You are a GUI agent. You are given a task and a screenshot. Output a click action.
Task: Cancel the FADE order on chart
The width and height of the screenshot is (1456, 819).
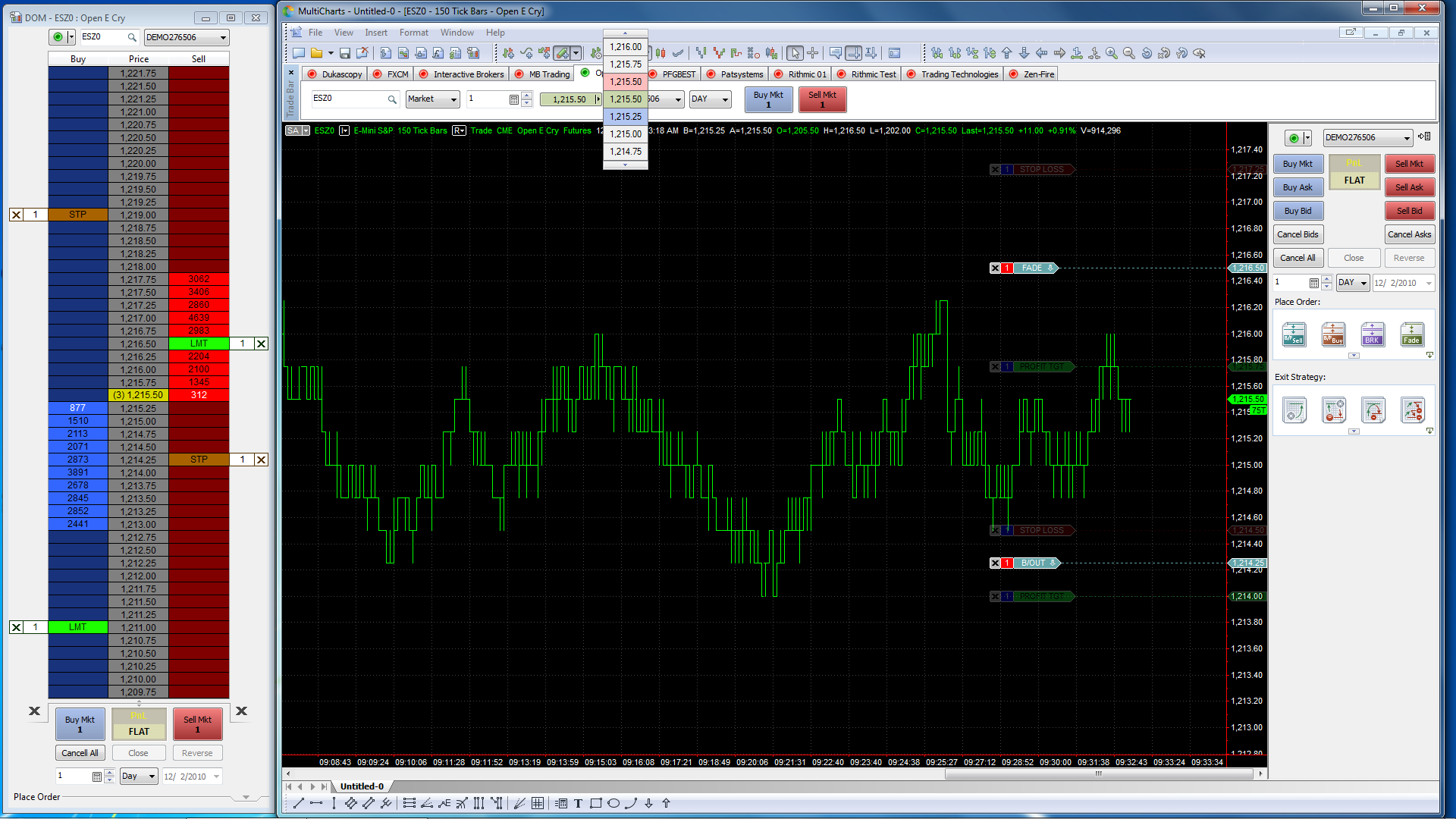click(x=995, y=268)
